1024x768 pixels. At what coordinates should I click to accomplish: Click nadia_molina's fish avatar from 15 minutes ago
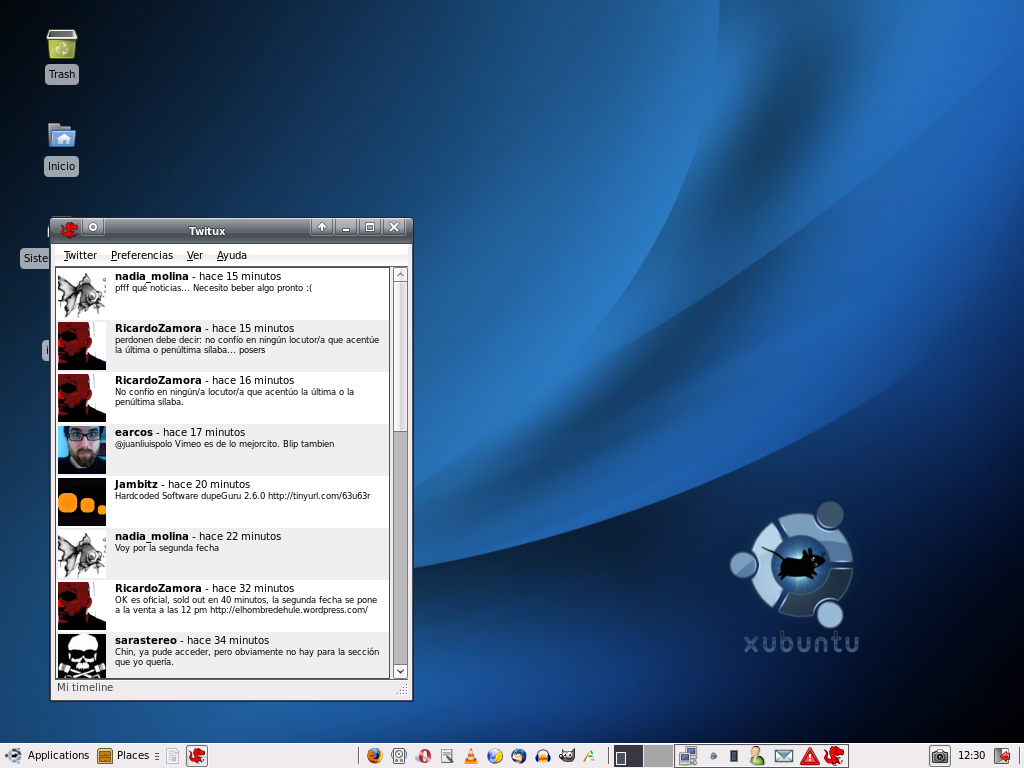pos(82,294)
